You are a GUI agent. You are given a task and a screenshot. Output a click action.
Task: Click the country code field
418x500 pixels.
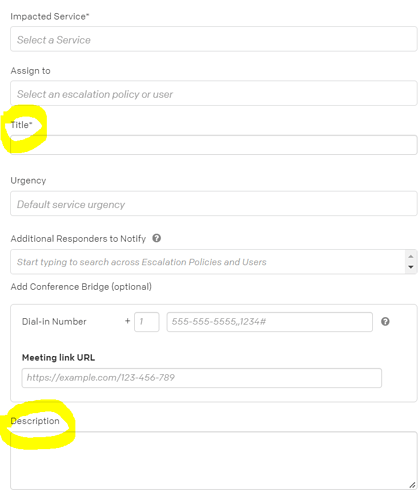pyautogui.click(x=147, y=322)
